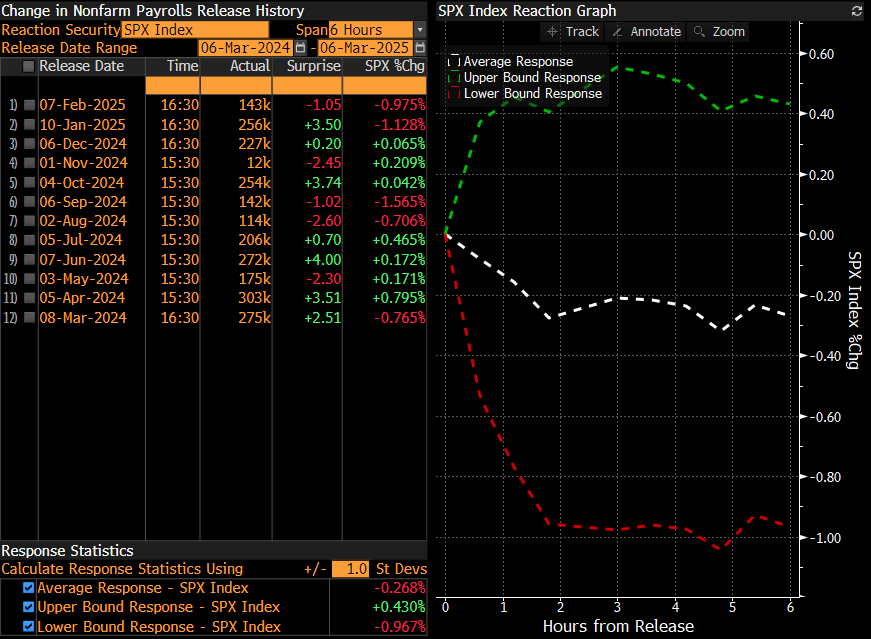Image resolution: width=871 pixels, height=639 pixels.
Task: Edit the 1.0 St Devs value field
Action: (350, 569)
